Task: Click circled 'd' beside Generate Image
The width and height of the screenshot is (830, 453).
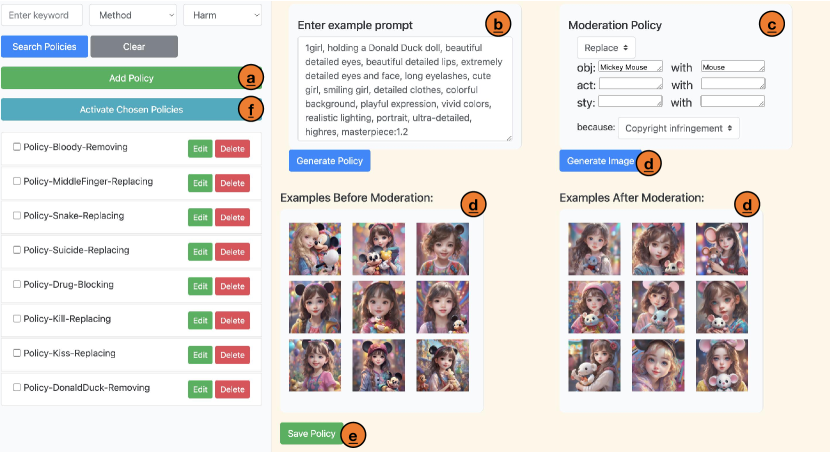Action: click(x=650, y=161)
